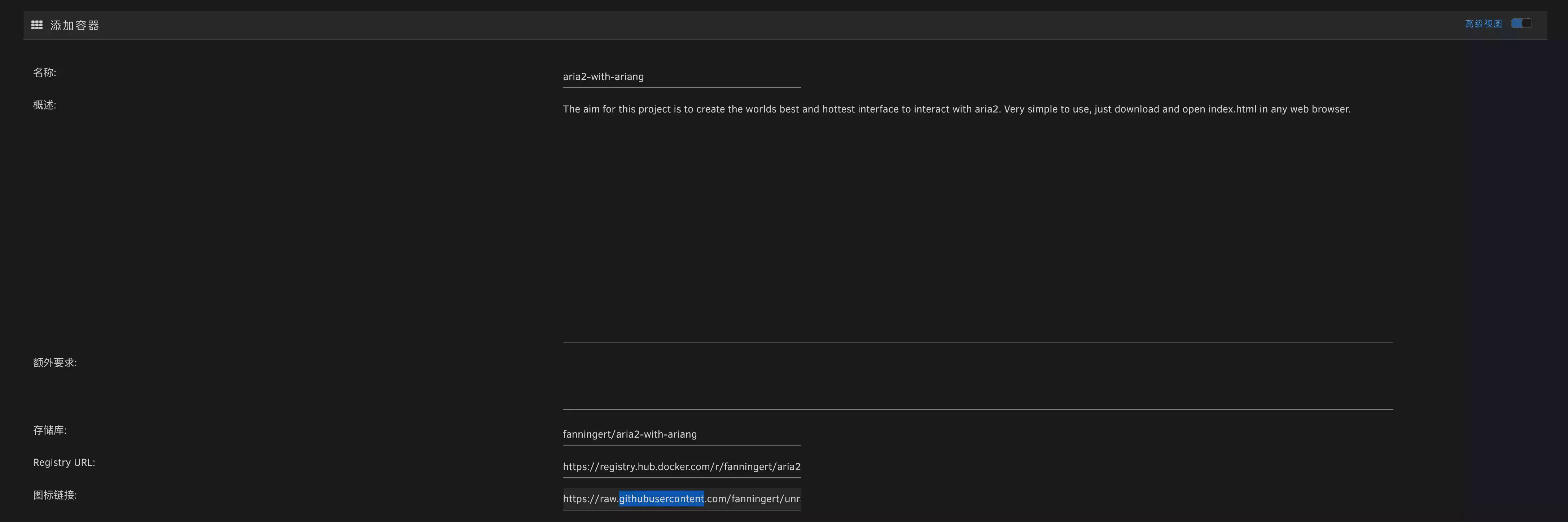Click the 名称 field label
1568x522 pixels.
pos(44,72)
